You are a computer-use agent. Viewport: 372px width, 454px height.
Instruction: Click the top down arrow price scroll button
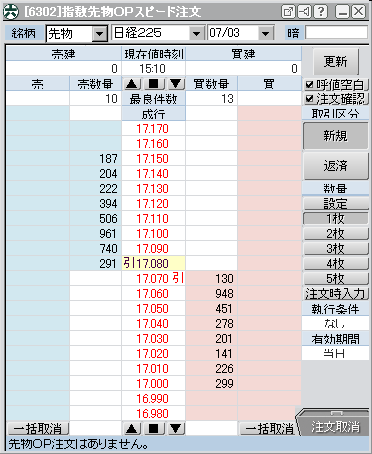coord(176,84)
